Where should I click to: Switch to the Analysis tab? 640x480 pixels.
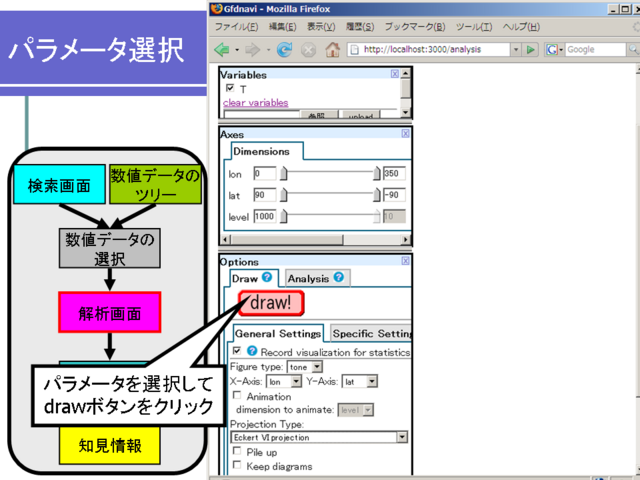(x=308, y=279)
